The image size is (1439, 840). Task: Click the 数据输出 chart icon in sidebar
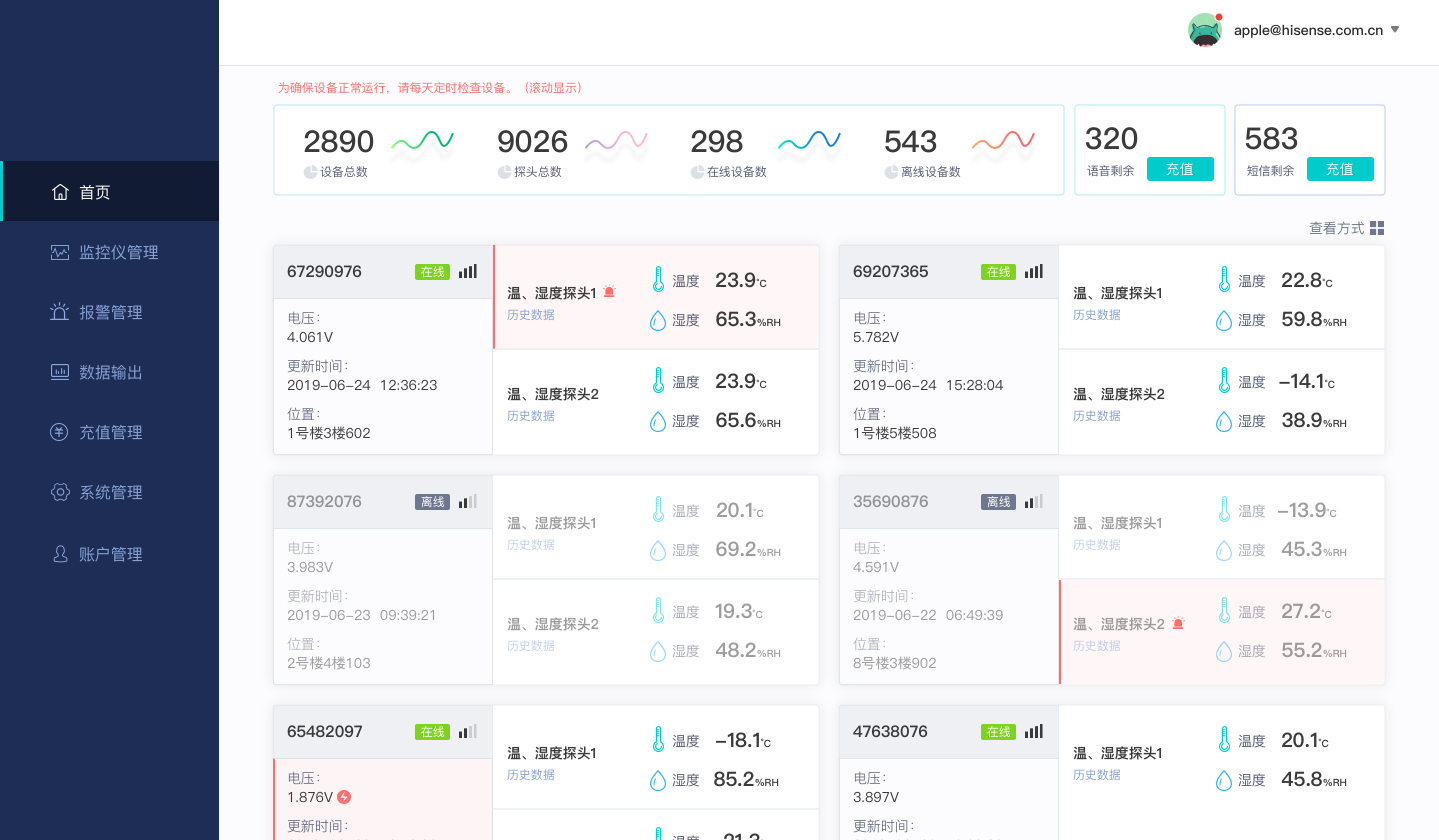[58, 371]
